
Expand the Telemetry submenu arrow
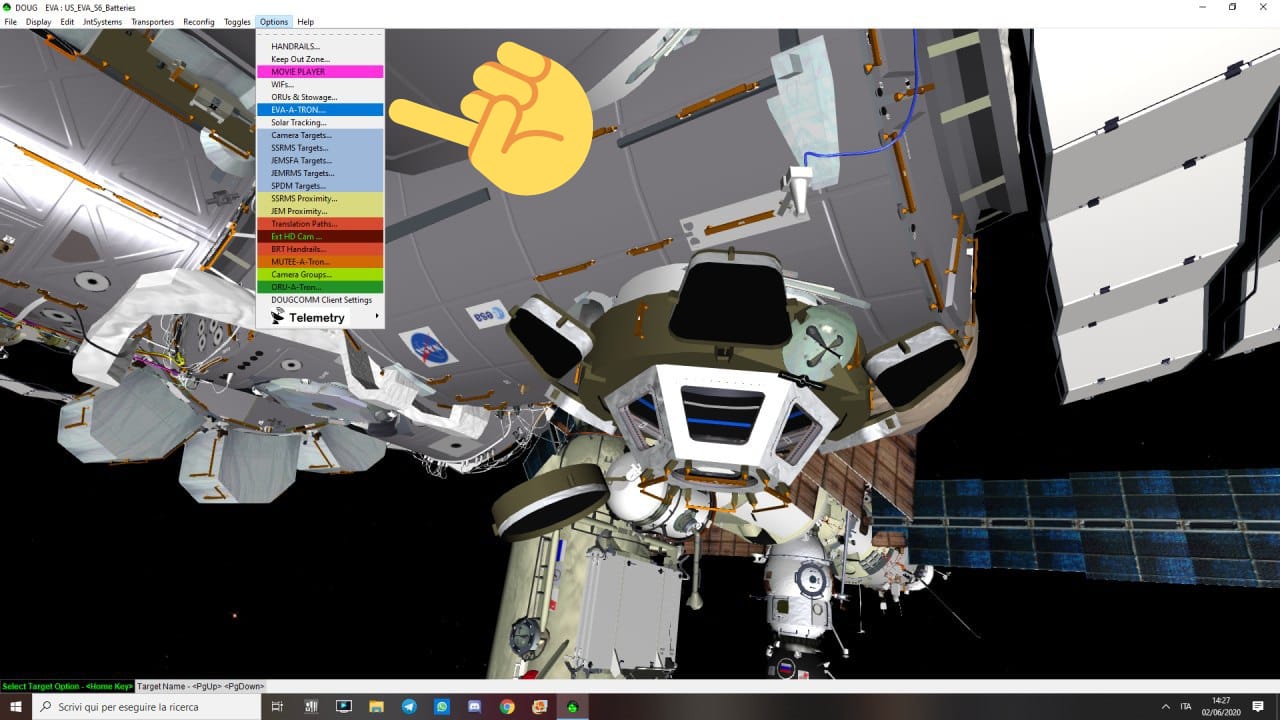pos(377,317)
